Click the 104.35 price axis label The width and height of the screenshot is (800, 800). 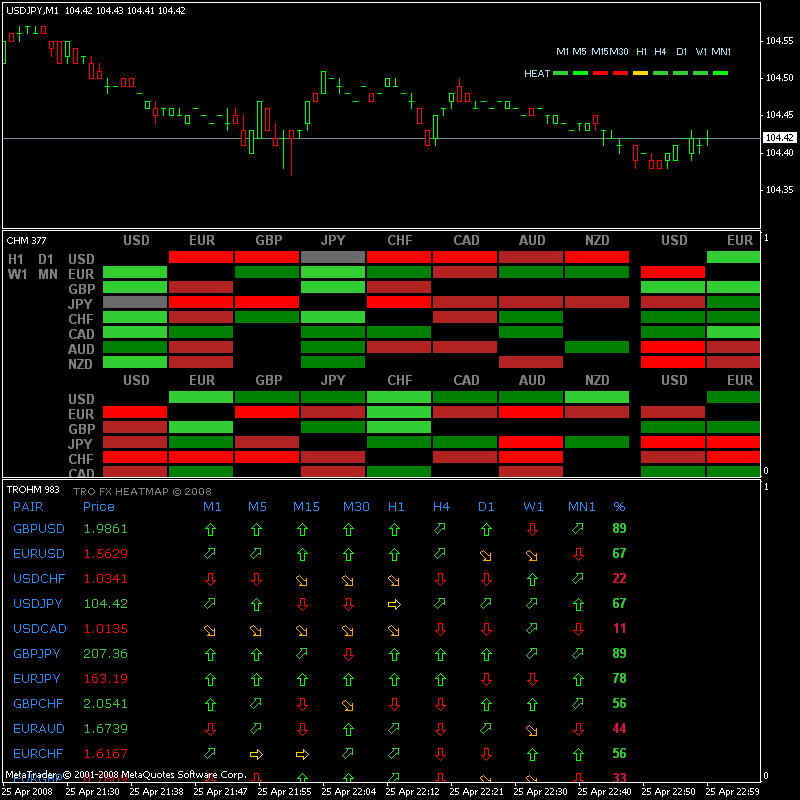tap(780, 190)
